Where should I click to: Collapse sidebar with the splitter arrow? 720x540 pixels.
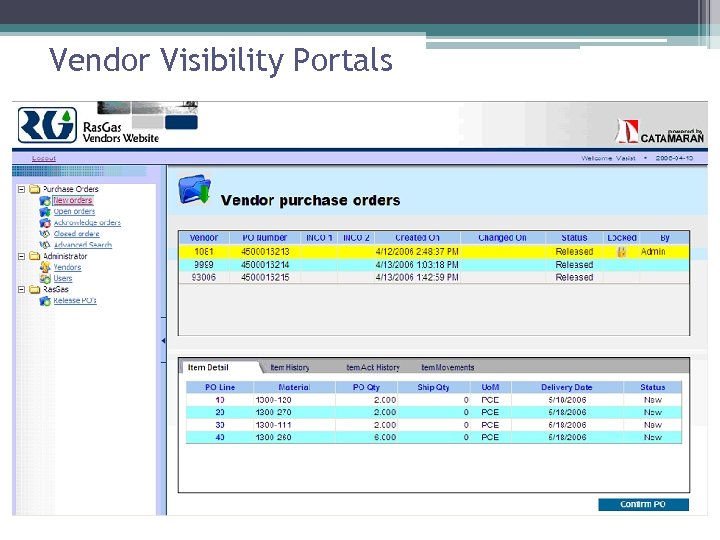(x=163, y=341)
